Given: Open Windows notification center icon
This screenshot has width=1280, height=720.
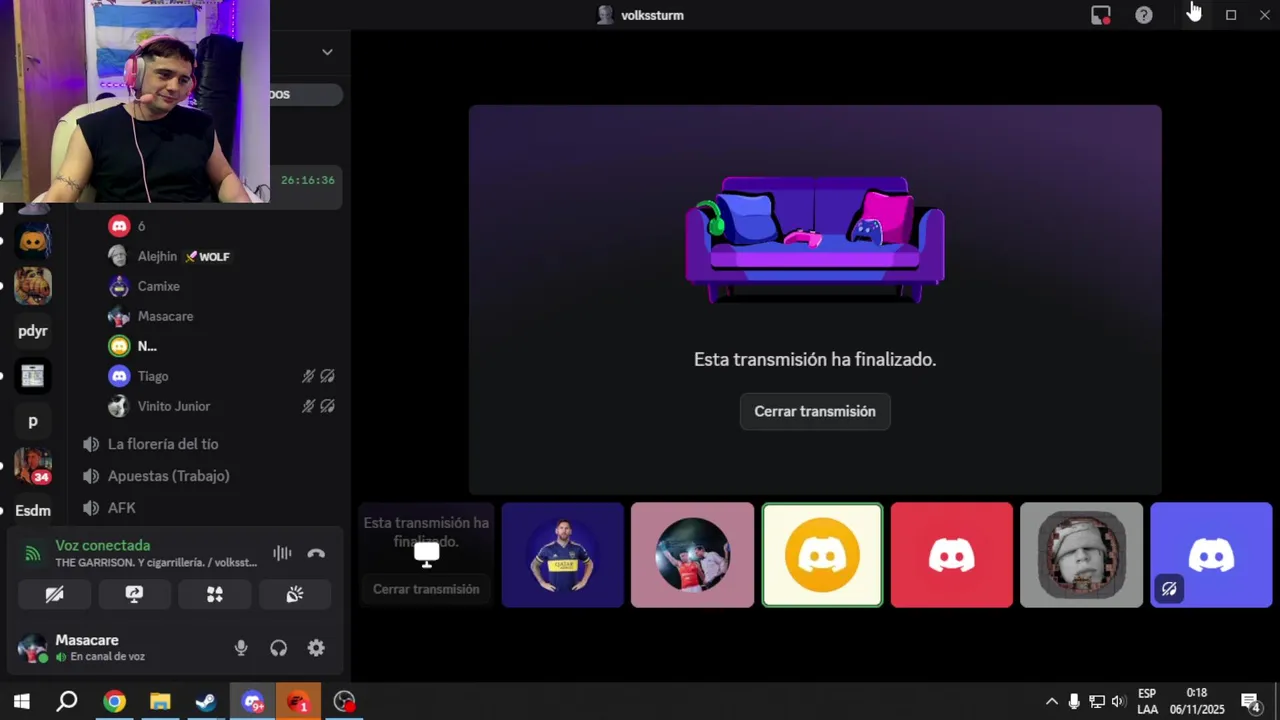Looking at the screenshot, I should (1250, 702).
